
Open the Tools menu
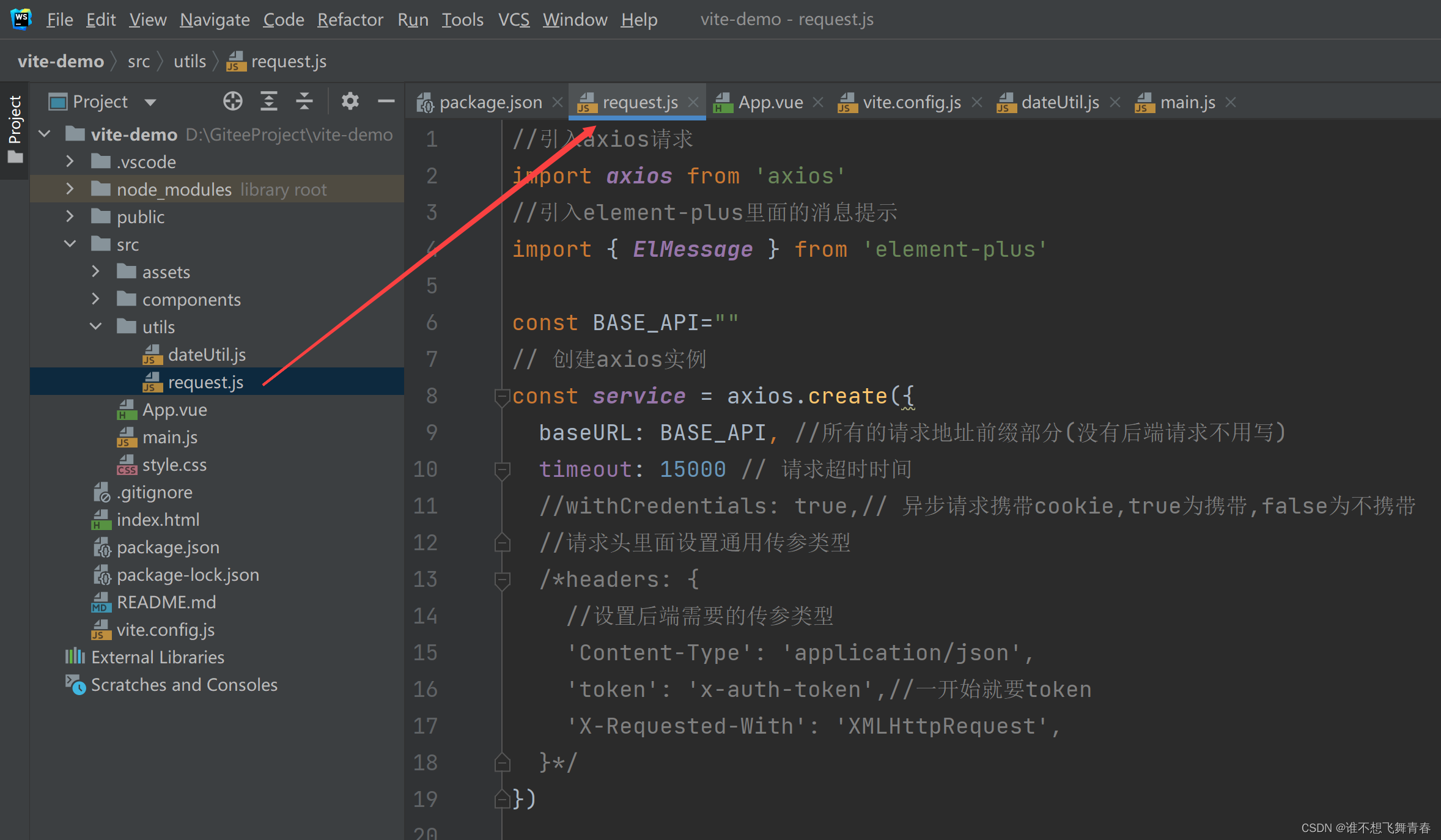pos(462,20)
